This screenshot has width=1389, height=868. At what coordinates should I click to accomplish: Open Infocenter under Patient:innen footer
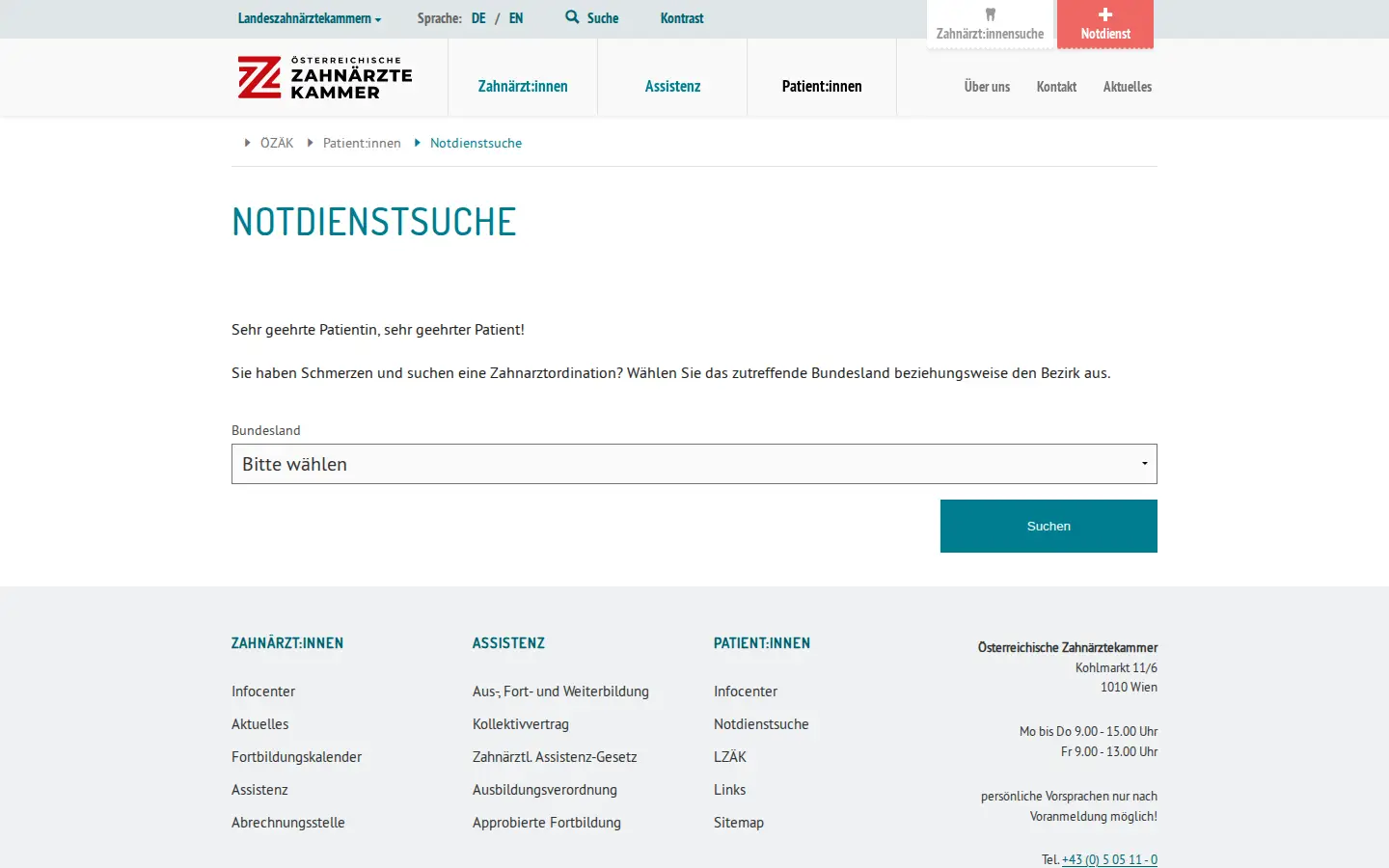point(746,692)
